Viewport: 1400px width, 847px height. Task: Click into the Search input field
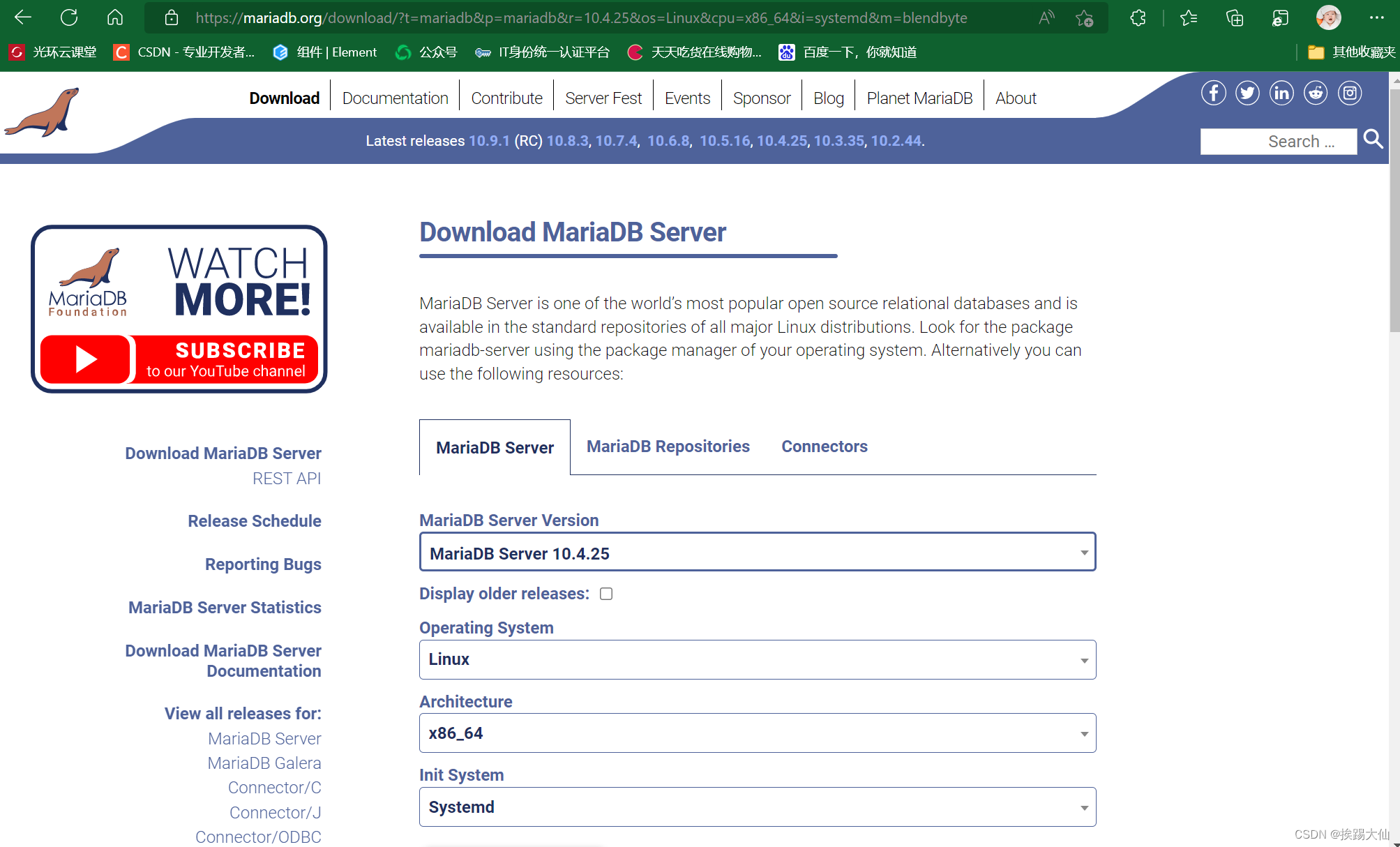click(1277, 142)
